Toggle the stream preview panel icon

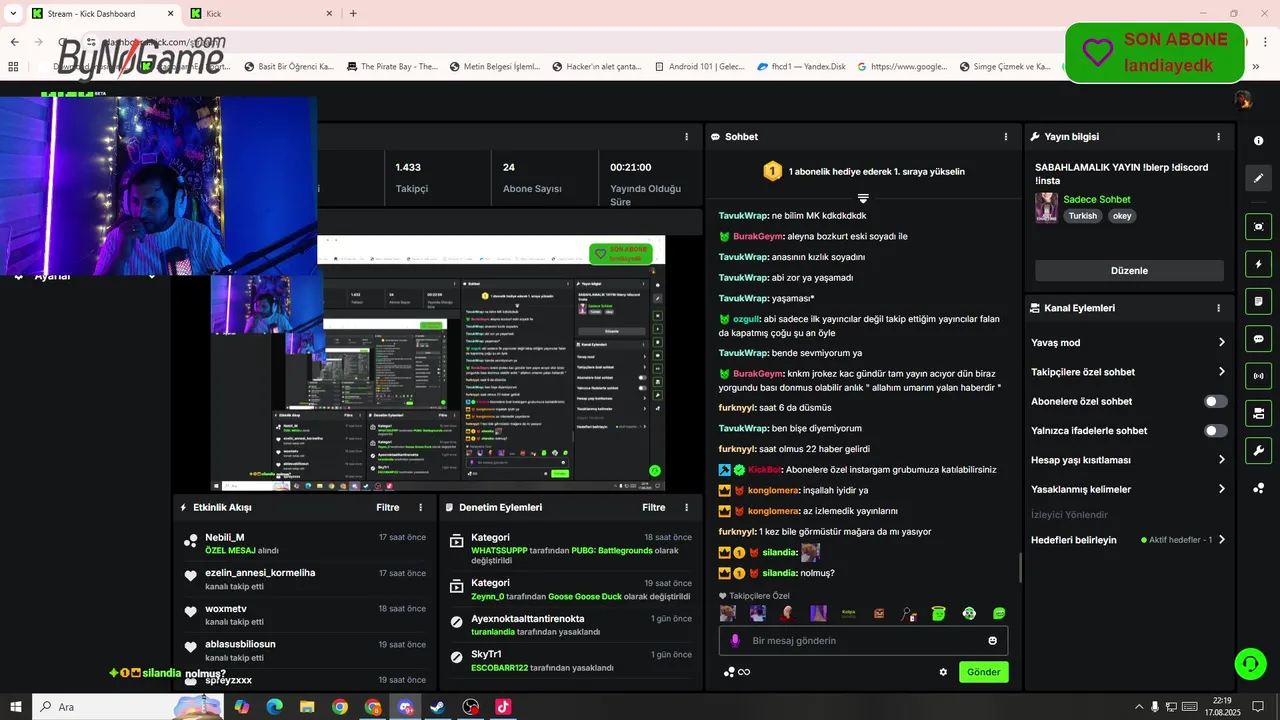[1258, 226]
